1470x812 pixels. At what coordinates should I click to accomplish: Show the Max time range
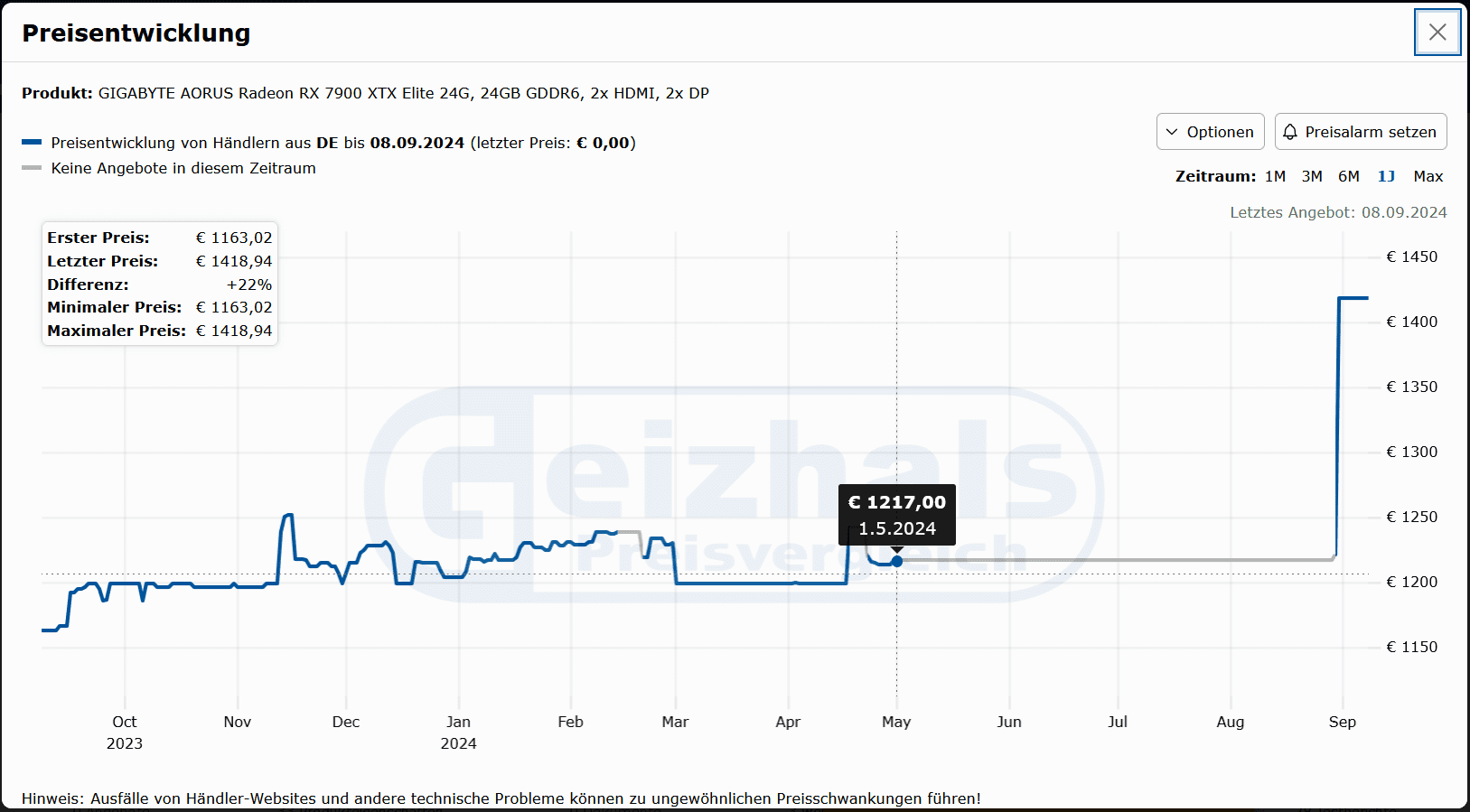tap(1428, 176)
